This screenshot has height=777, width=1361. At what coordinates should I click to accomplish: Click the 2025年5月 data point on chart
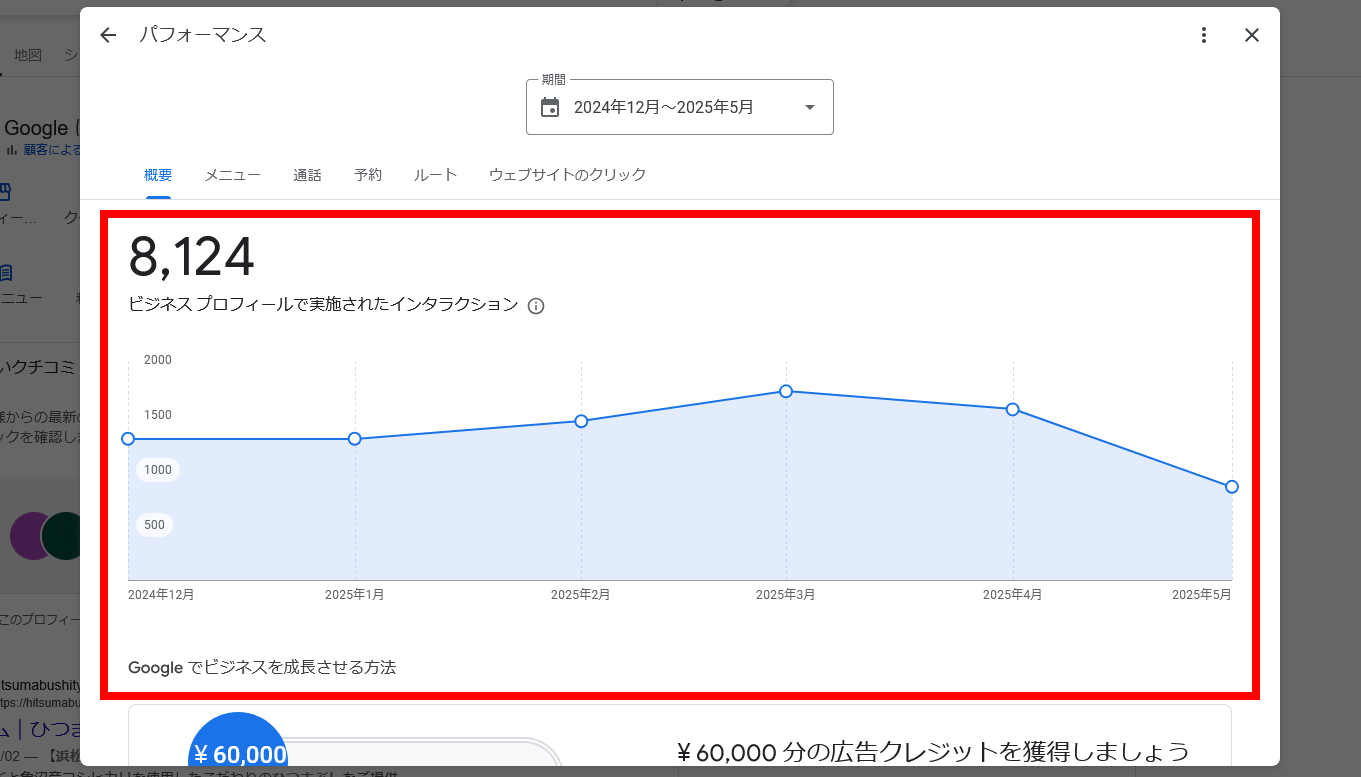click(x=1231, y=487)
